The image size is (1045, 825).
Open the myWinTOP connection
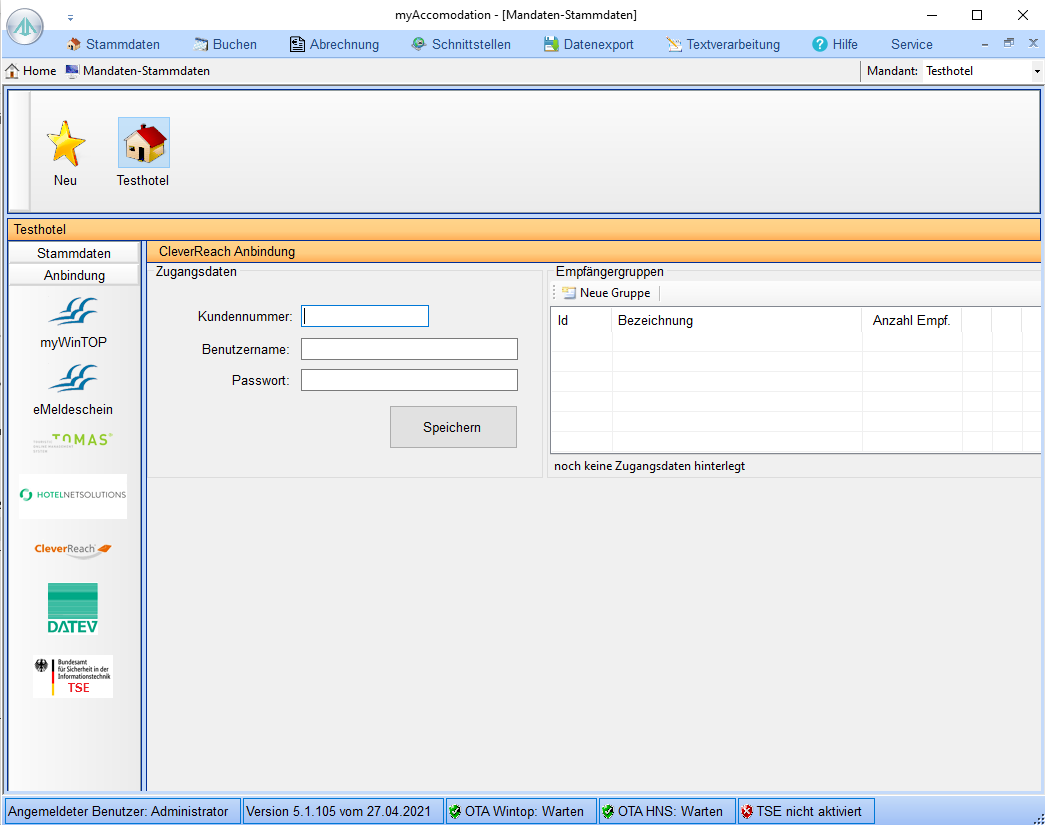coord(73,313)
